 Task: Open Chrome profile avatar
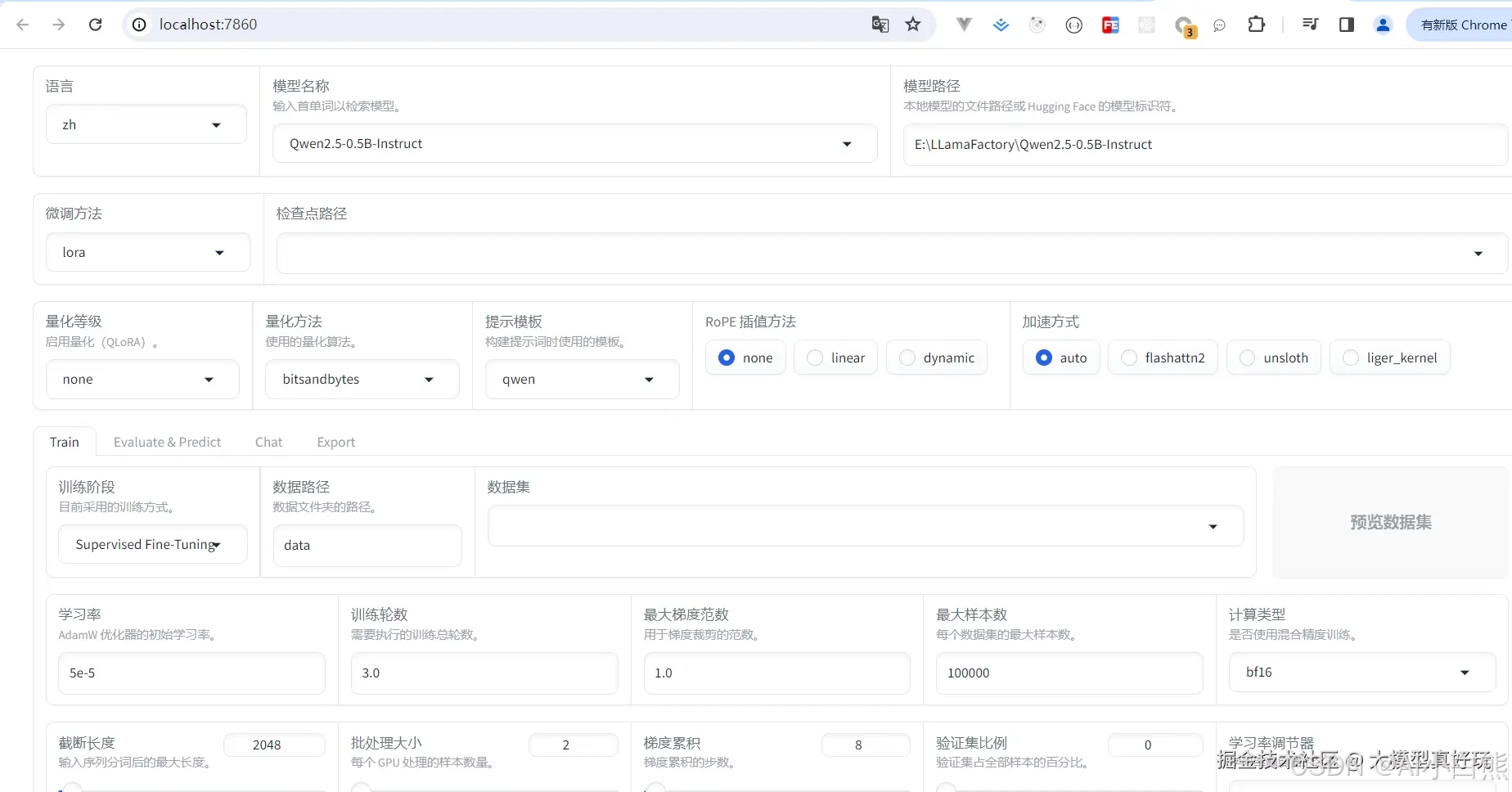1383,25
